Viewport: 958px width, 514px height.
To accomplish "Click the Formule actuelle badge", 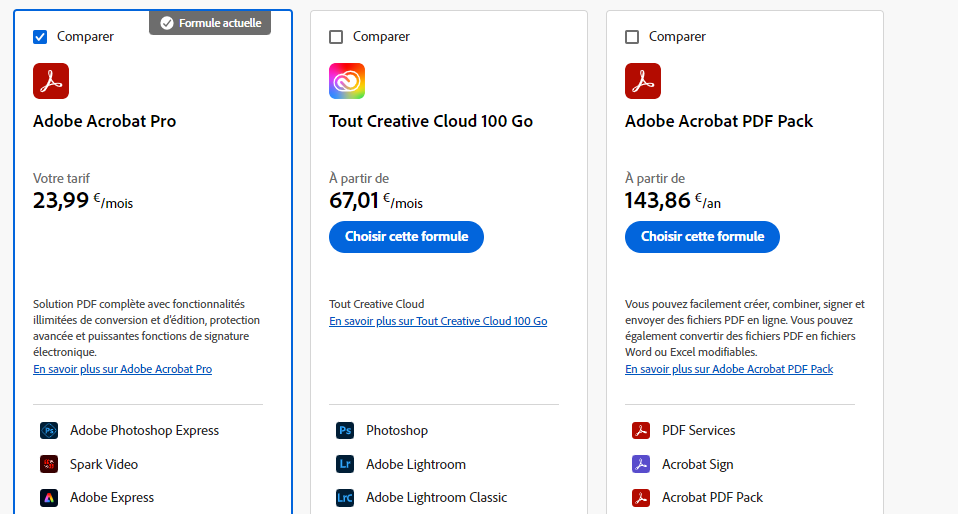I will (x=210, y=23).
